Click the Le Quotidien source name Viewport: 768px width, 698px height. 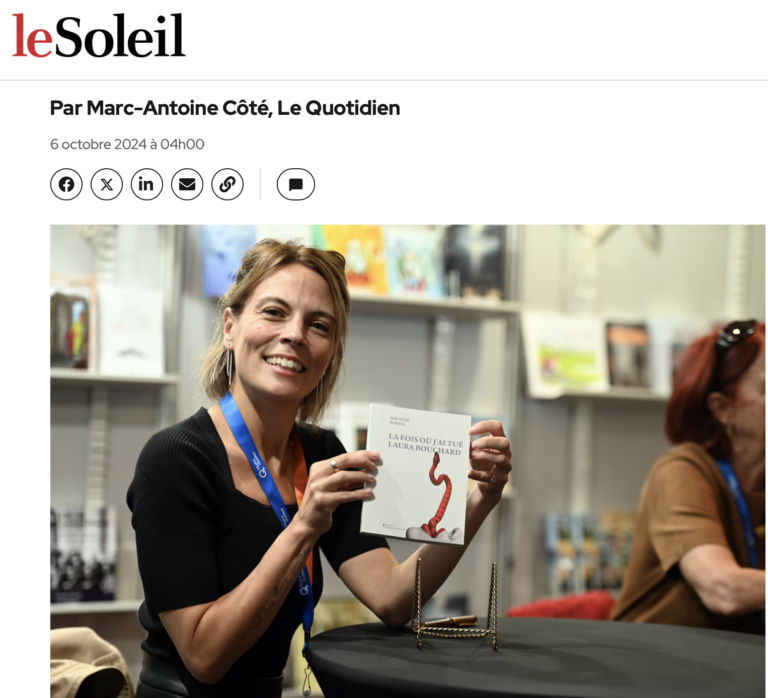pyautogui.click(x=338, y=108)
